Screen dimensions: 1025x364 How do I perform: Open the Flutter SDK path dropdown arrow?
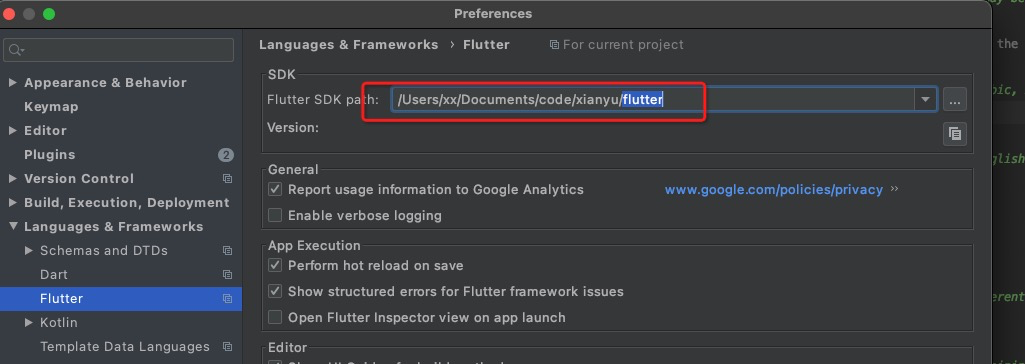point(925,100)
